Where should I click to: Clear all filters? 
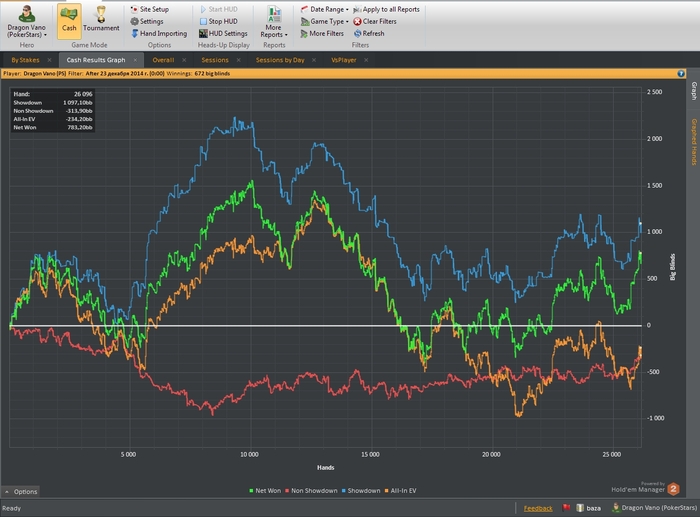click(x=384, y=21)
